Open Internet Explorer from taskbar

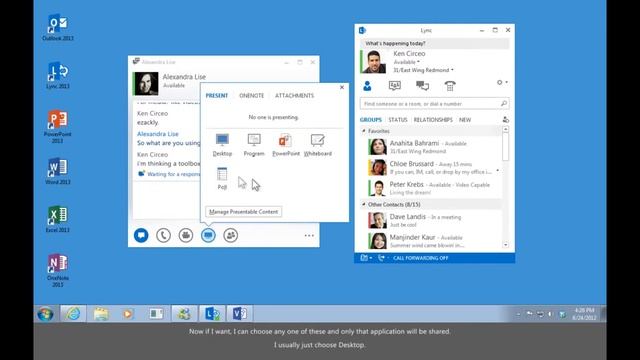point(73,314)
